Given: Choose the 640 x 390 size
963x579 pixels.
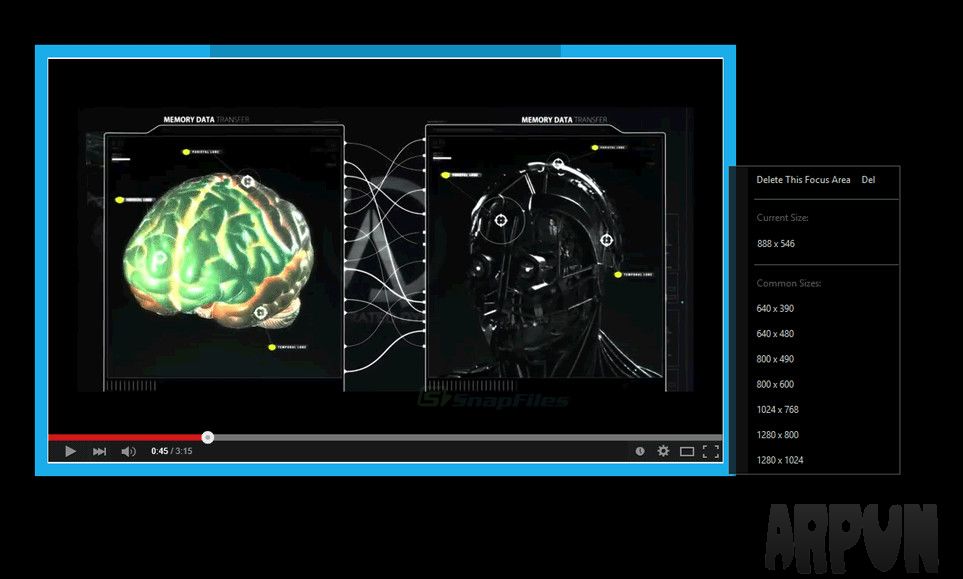Looking at the screenshot, I should [775, 308].
